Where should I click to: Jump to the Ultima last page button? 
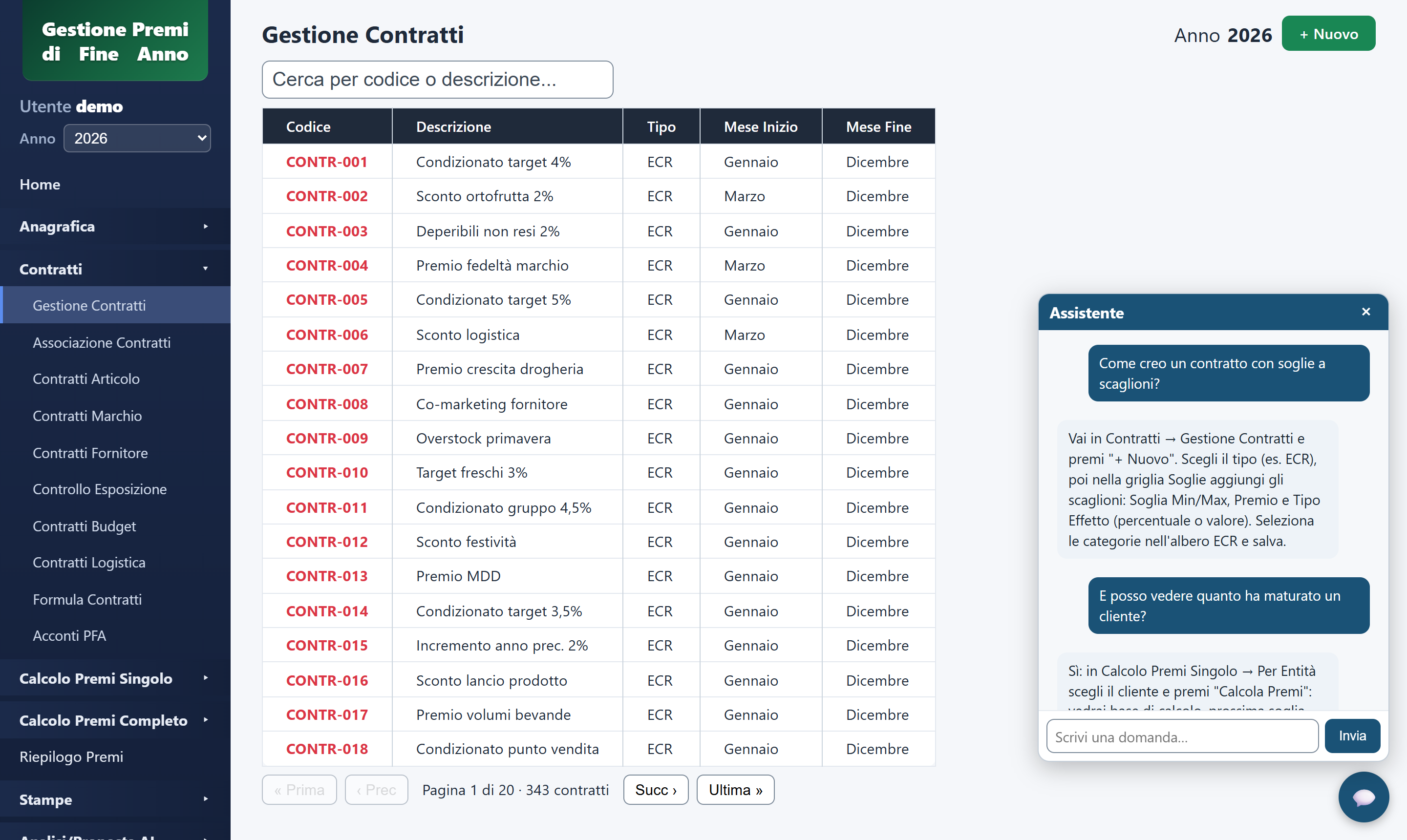point(735,790)
